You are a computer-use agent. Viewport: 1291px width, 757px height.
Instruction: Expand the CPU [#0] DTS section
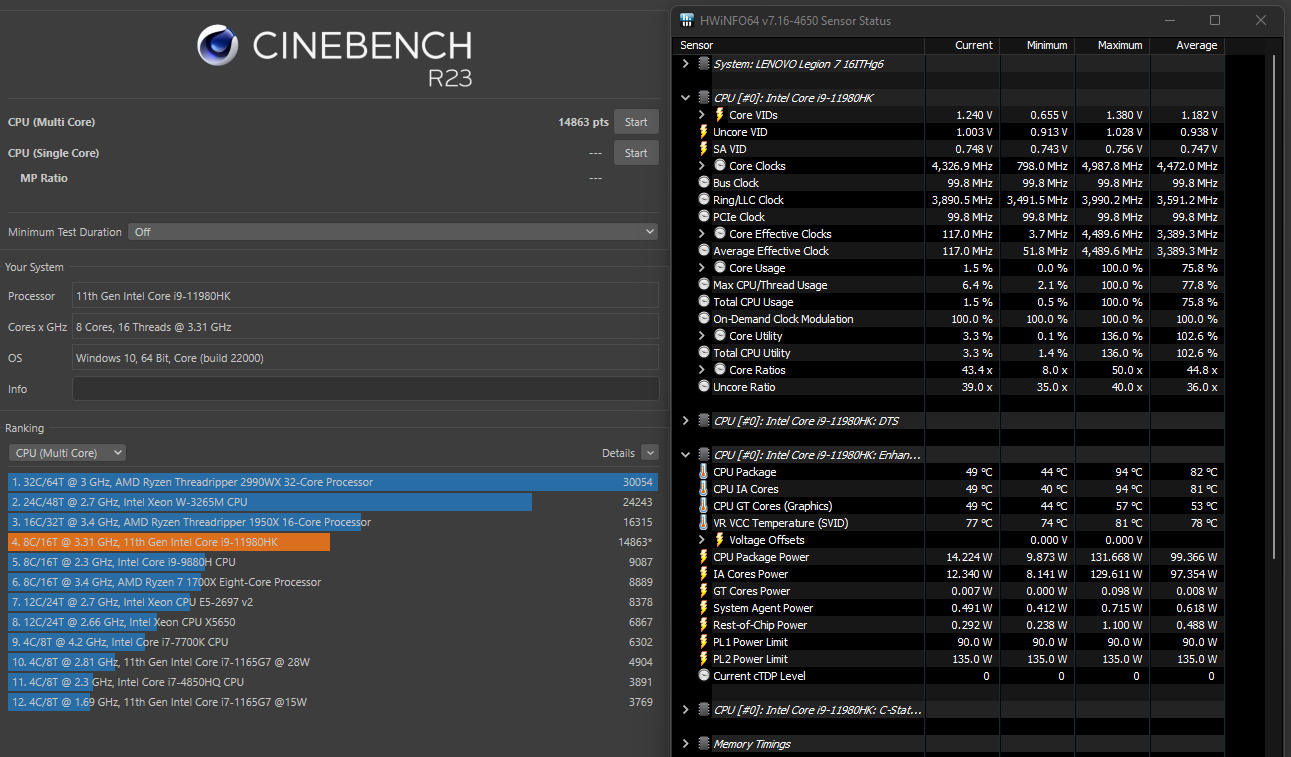coord(685,421)
